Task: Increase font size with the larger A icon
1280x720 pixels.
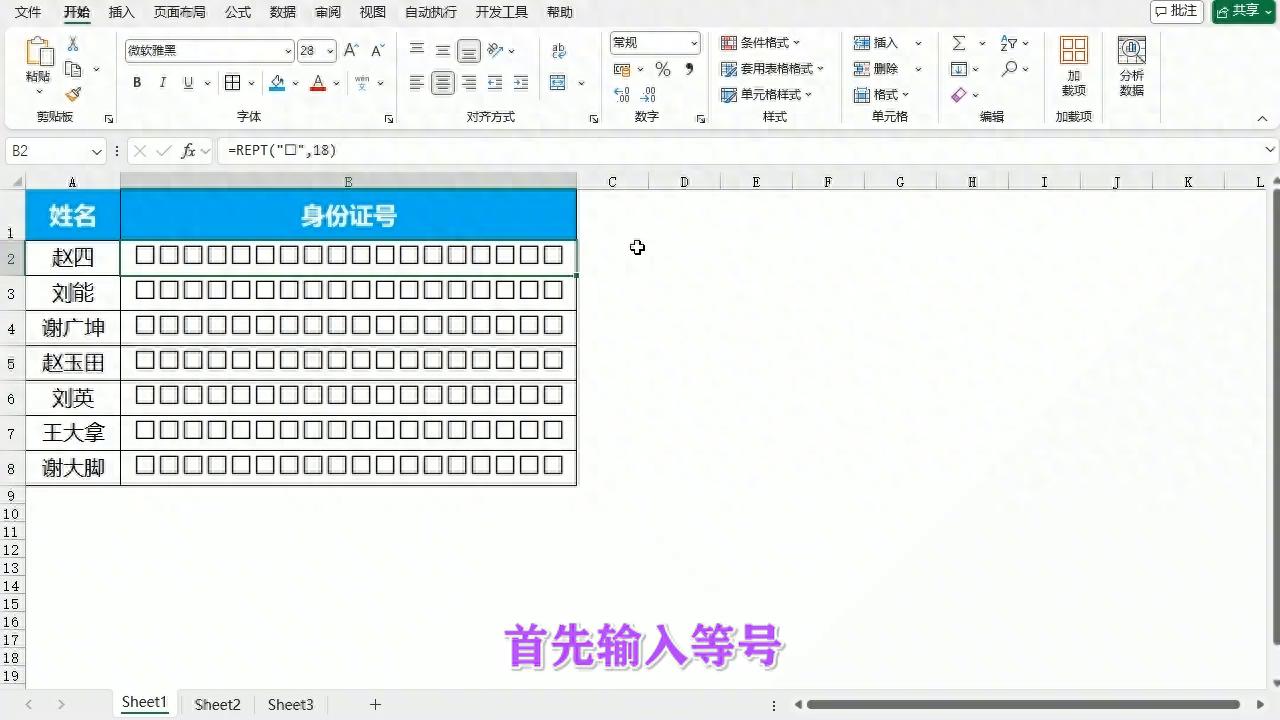Action: [x=351, y=50]
